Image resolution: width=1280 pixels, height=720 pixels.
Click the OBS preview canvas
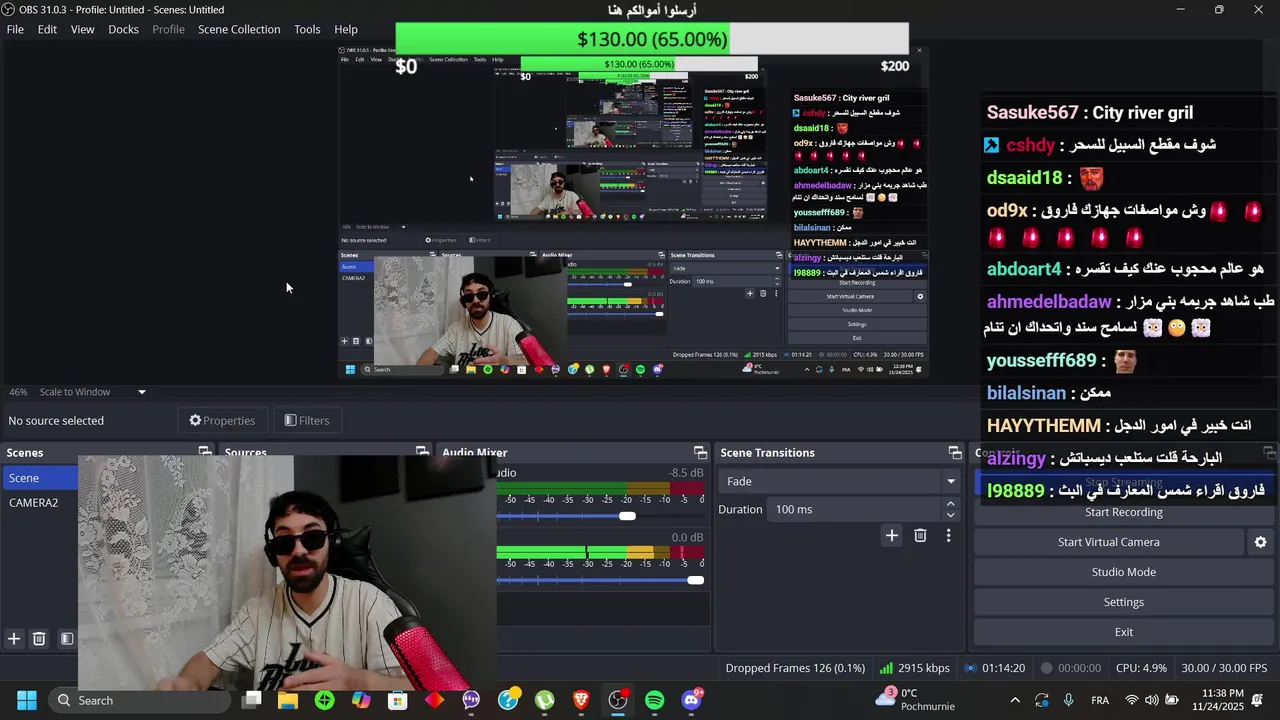634,214
